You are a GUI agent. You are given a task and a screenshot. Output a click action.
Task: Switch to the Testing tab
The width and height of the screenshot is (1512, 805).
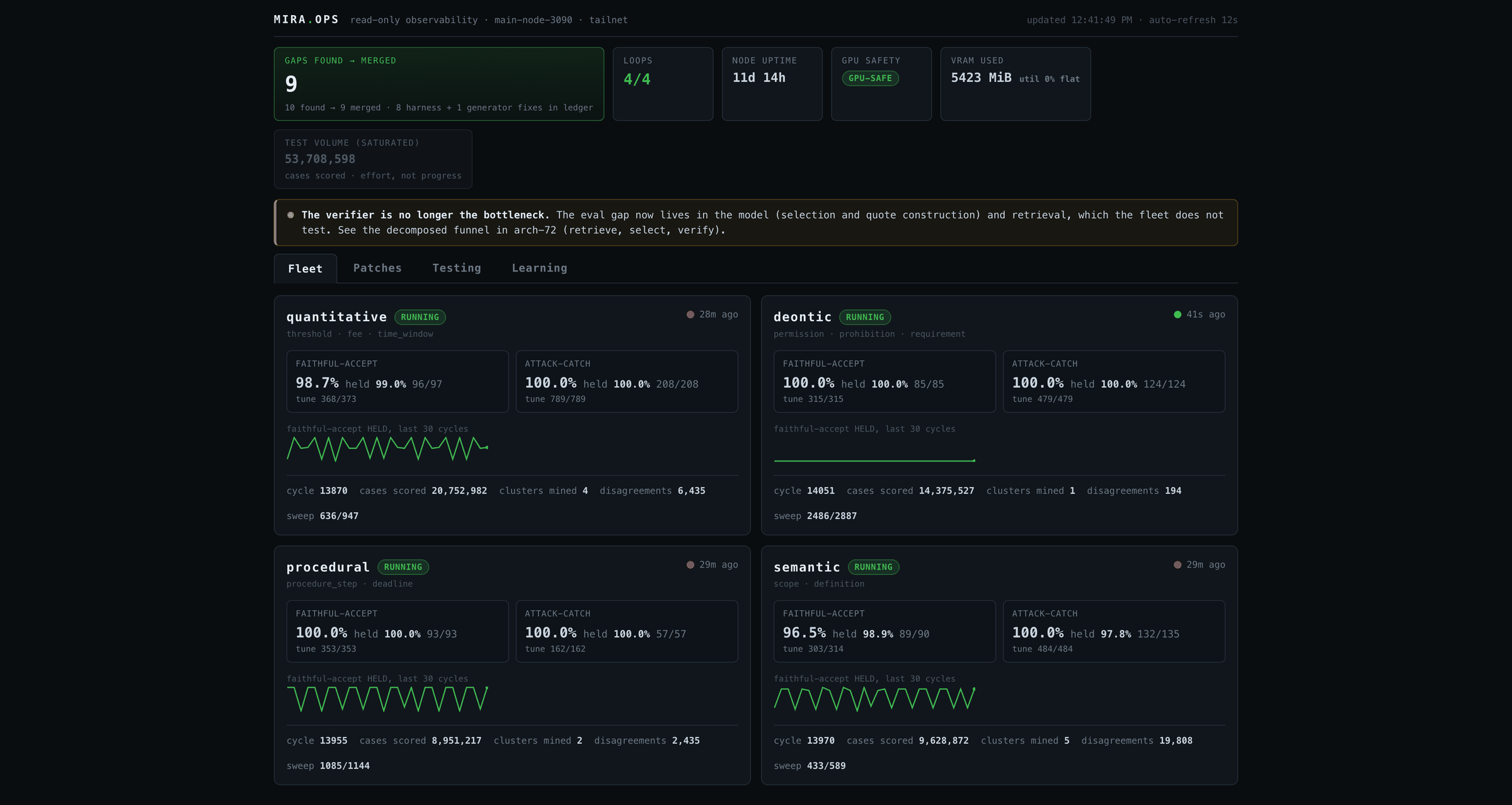(x=457, y=268)
